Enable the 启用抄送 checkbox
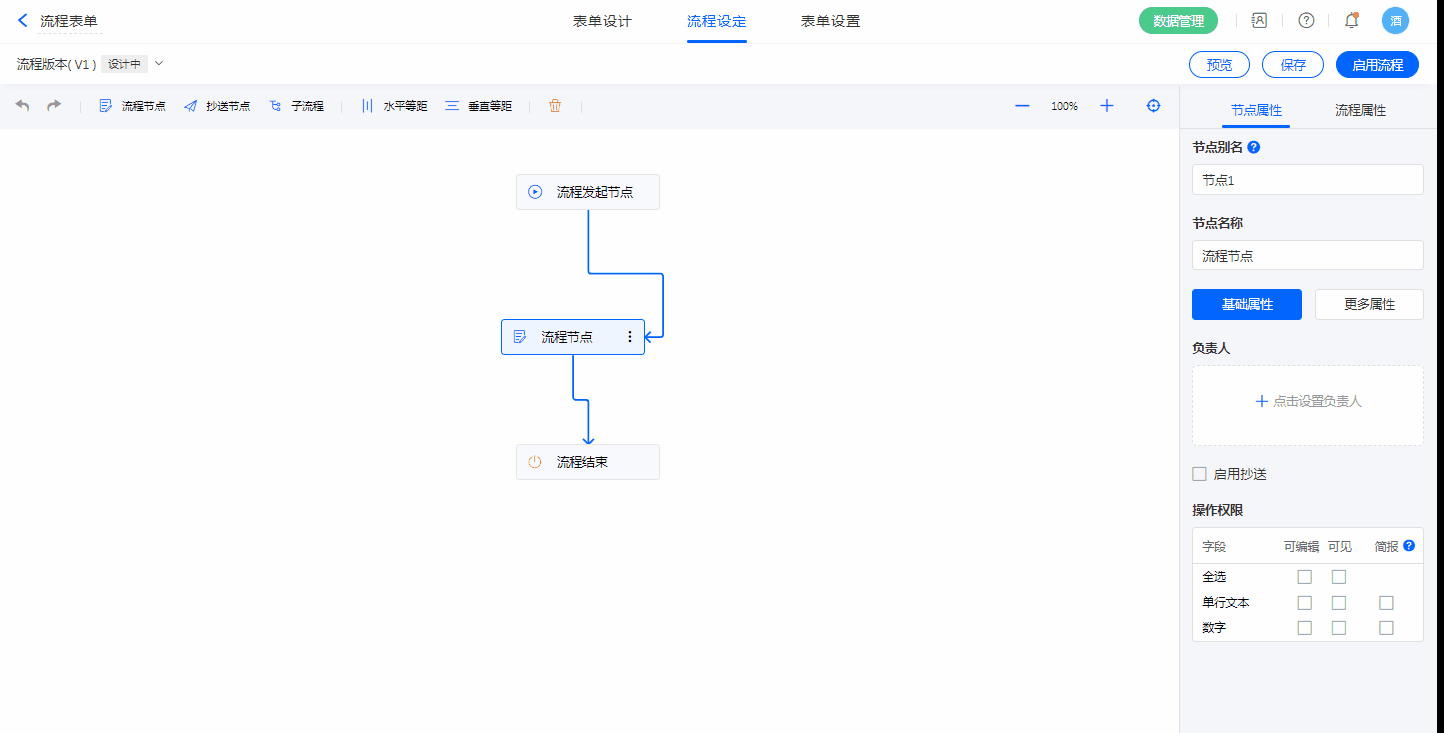Viewport: 1444px width, 733px height. [1200, 474]
